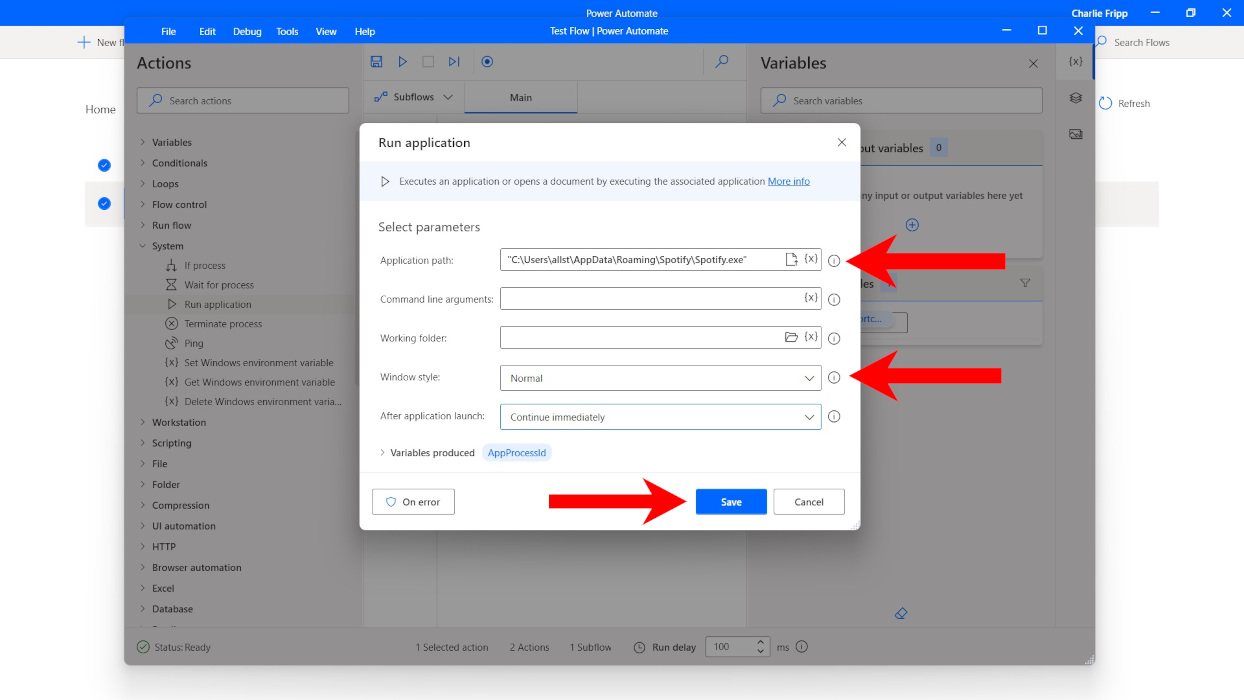Image resolution: width=1244 pixels, height=700 pixels.
Task: Open the Images pane in the right sidebar
Action: point(1075,133)
